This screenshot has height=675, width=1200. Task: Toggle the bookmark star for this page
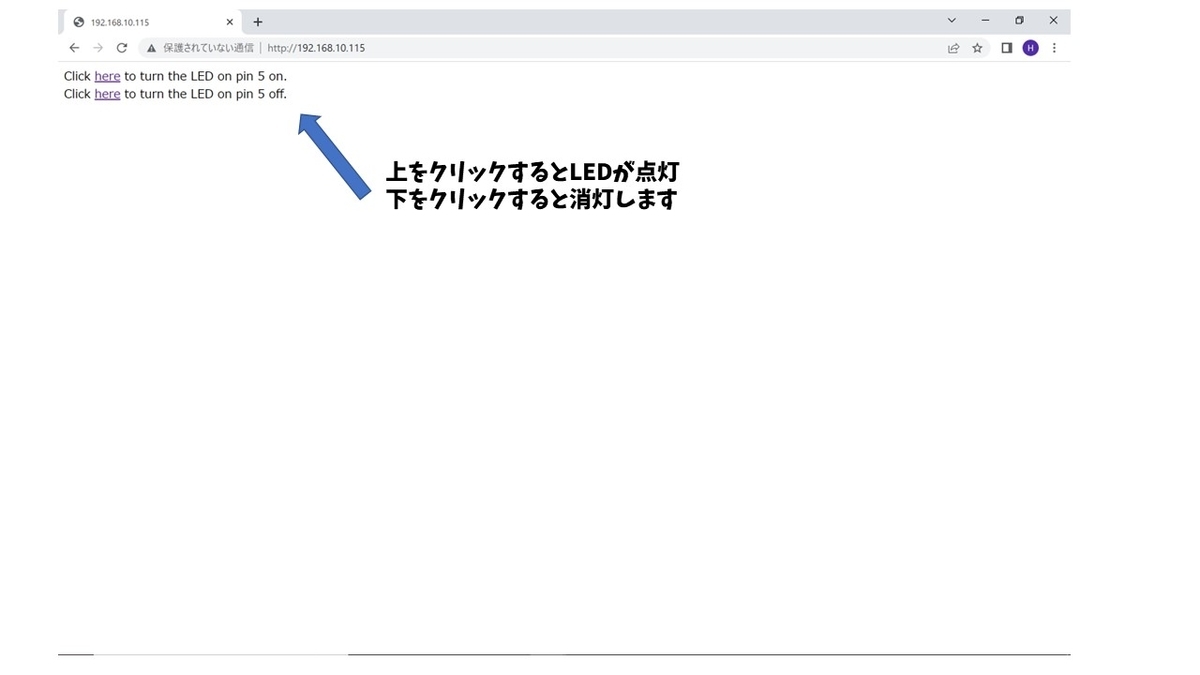click(x=977, y=47)
